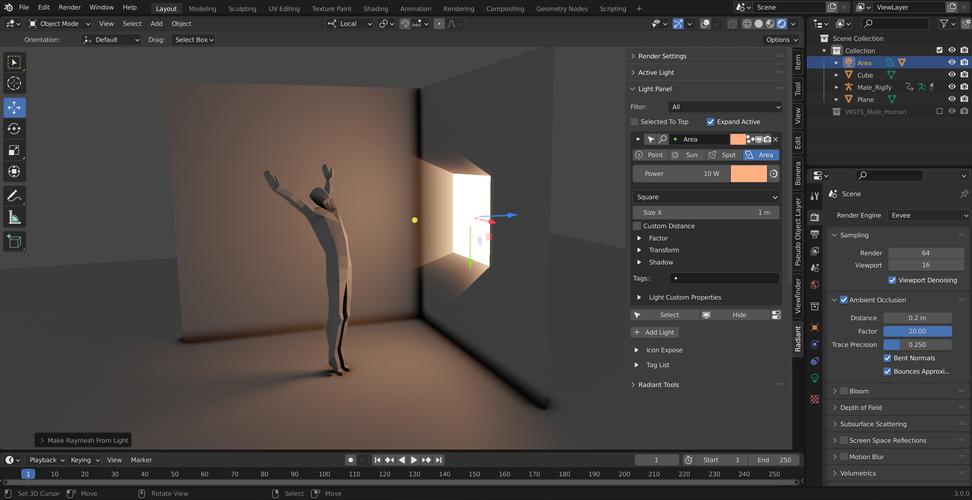Viewport: 972px width, 500px height.
Task: Activate the Scale tool
Action: (14, 151)
